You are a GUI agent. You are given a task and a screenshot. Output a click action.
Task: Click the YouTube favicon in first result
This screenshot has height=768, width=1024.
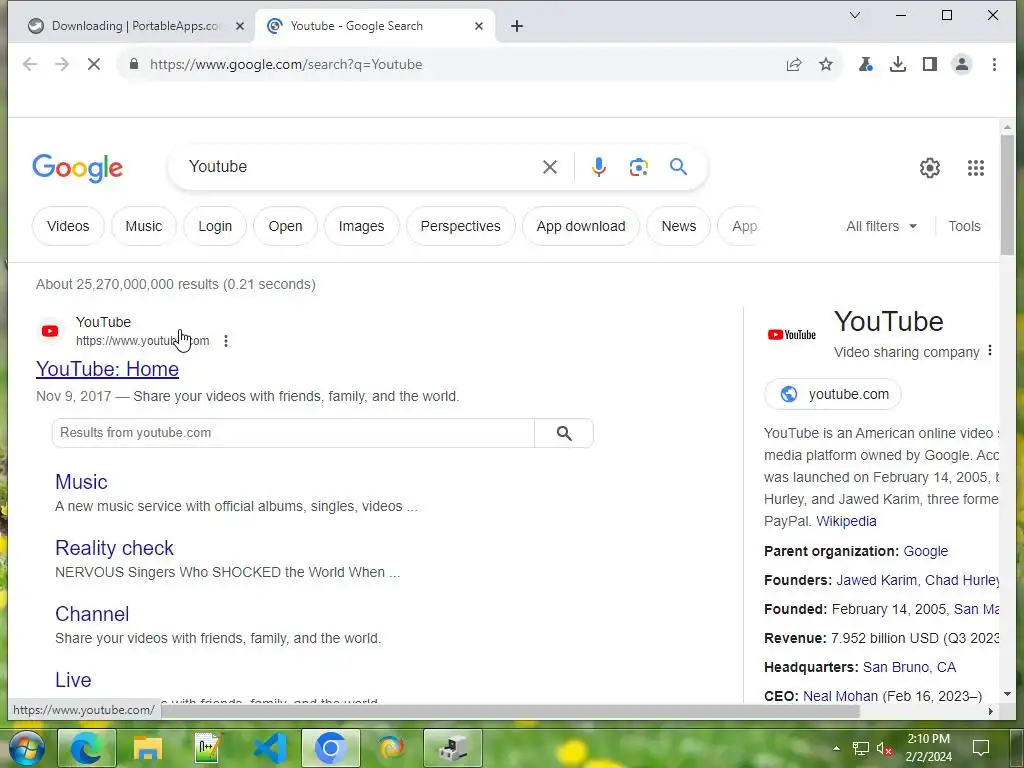[x=50, y=331]
